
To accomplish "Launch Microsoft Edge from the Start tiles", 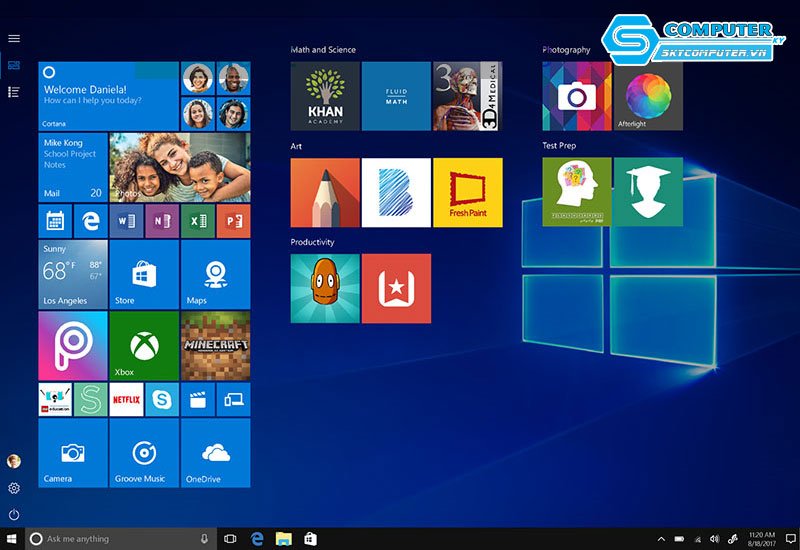I will click(x=91, y=221).
